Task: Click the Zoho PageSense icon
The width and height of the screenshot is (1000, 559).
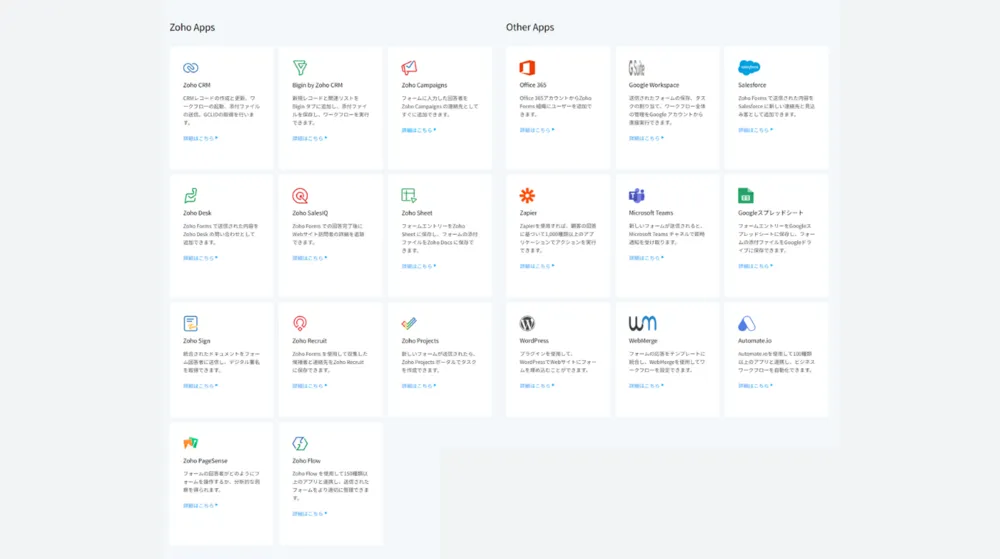Action: tap(191, 443)
